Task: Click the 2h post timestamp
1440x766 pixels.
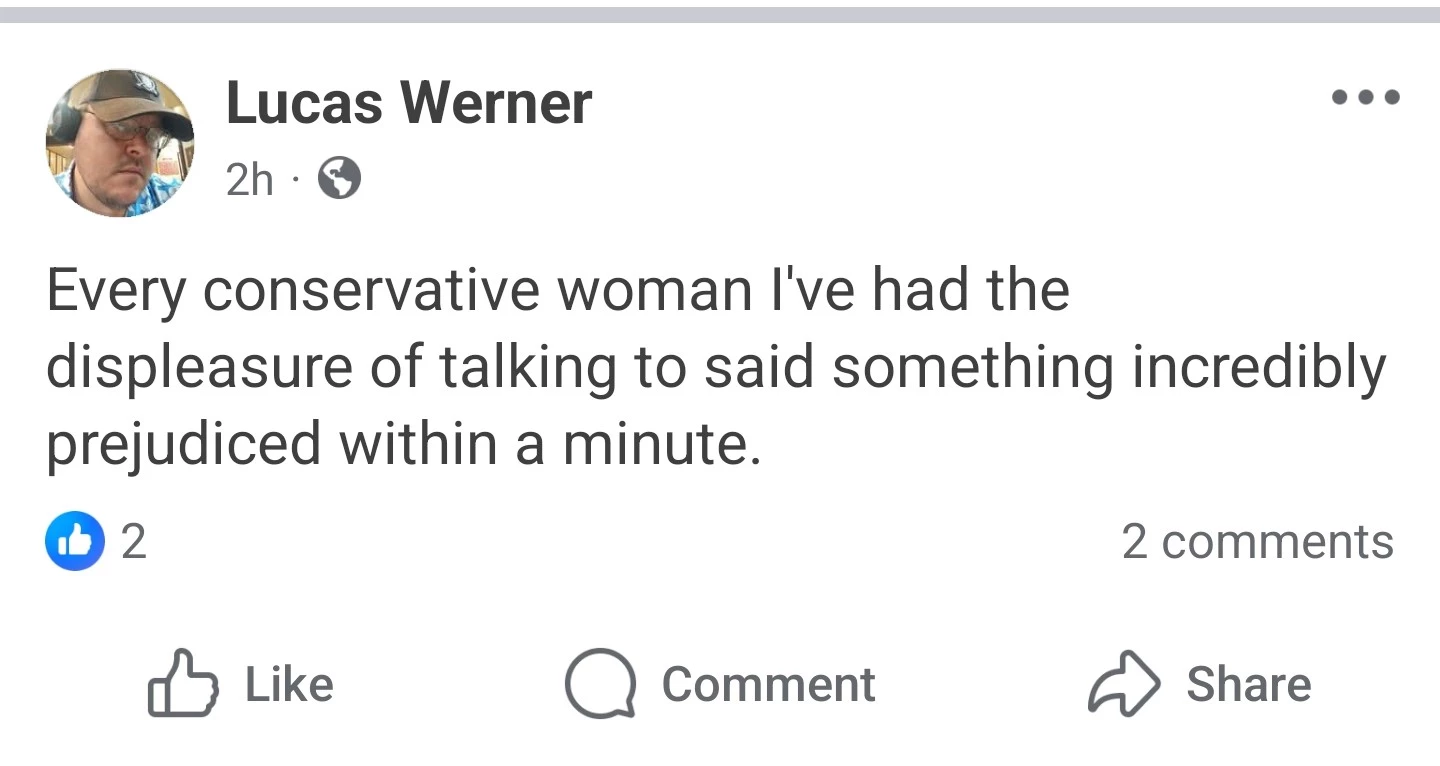Action: coord(249,180)
